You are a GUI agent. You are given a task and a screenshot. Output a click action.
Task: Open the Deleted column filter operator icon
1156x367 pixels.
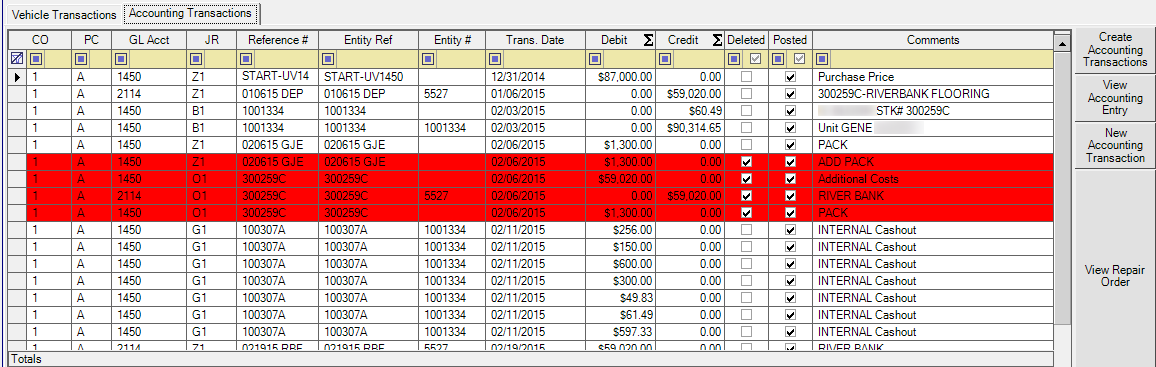pos(735,59)
